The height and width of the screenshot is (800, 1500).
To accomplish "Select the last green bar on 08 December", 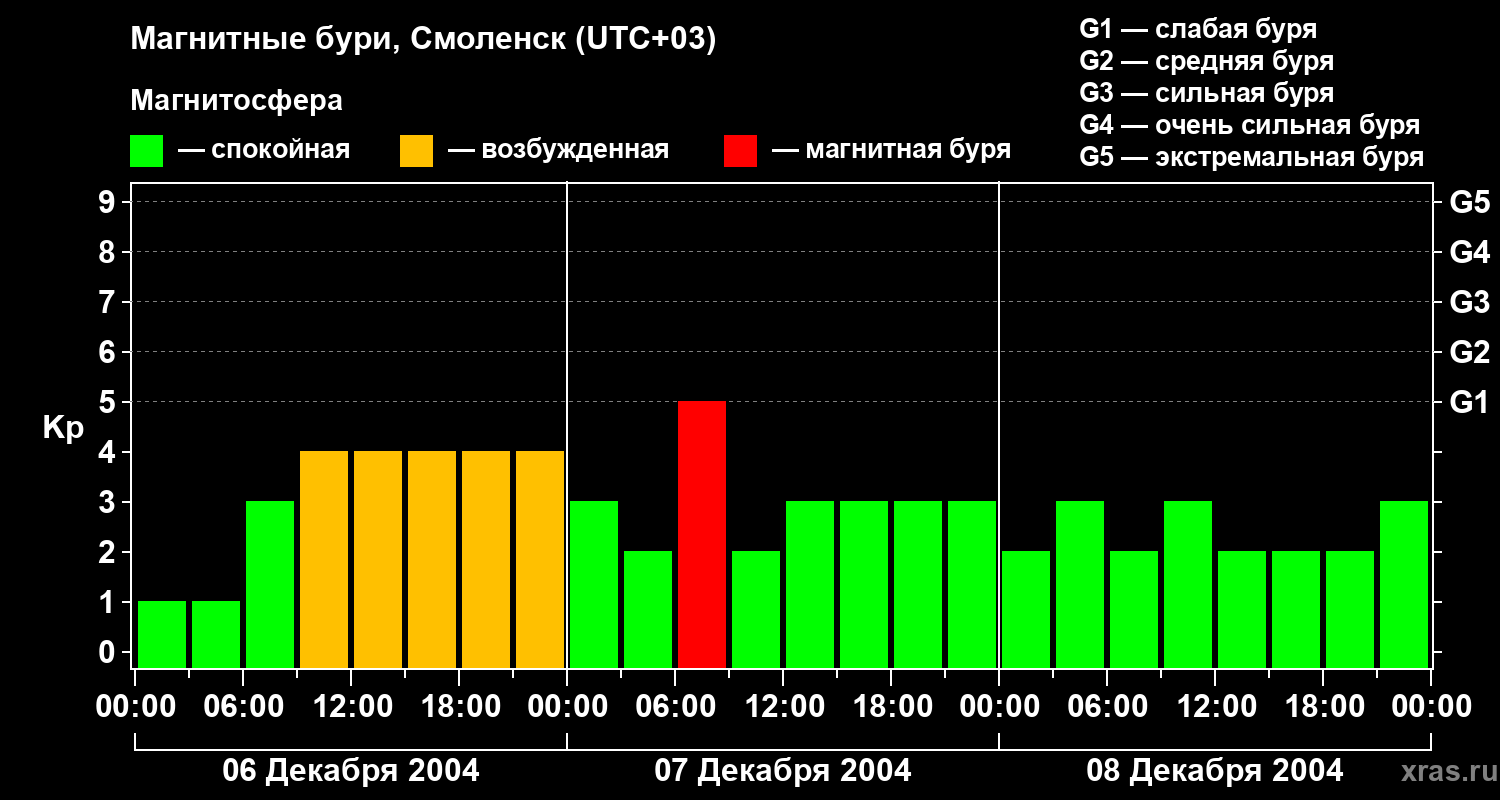I will (x=1404, y=584).
